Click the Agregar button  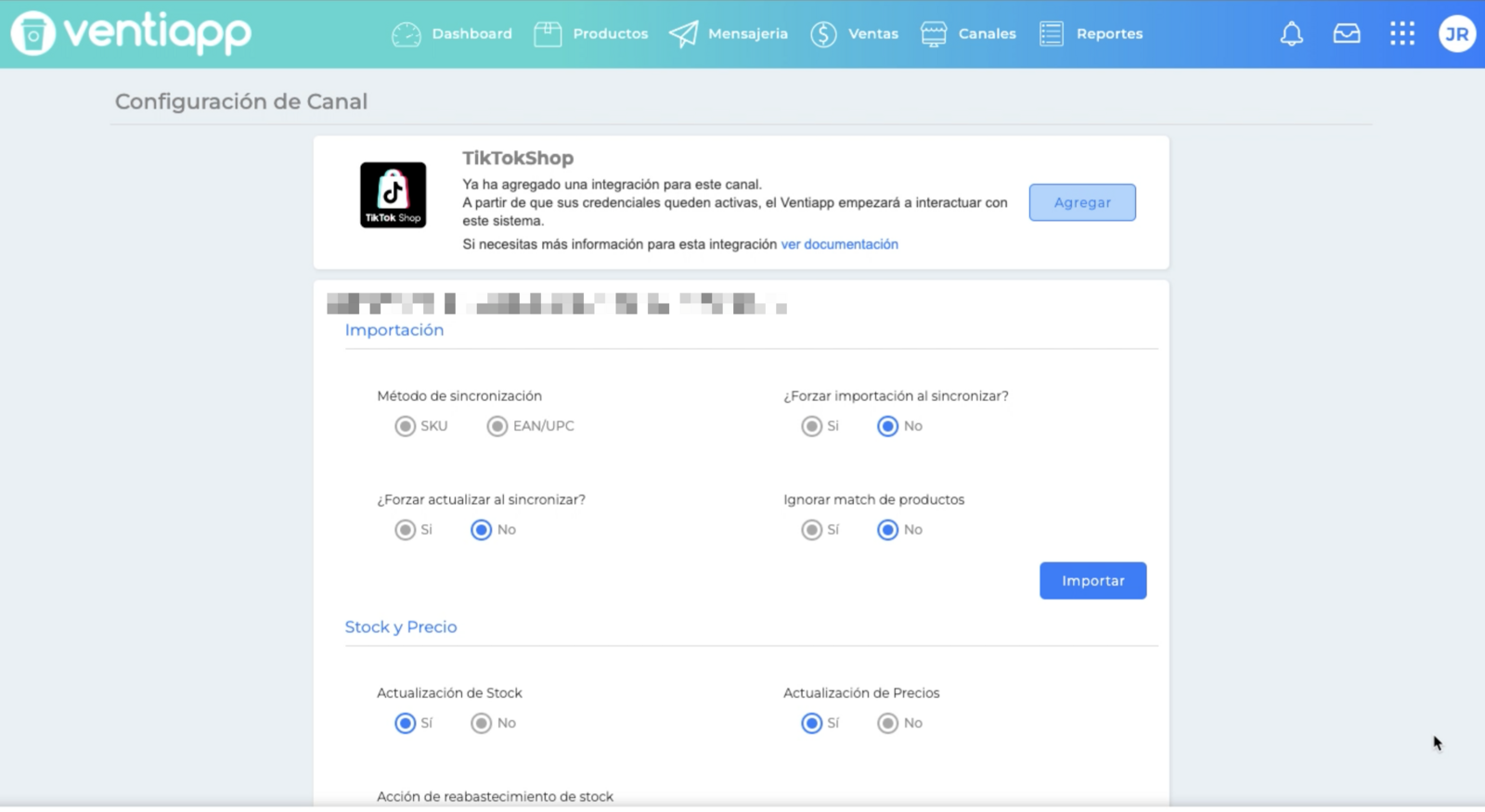click(x=1082, y=202)
